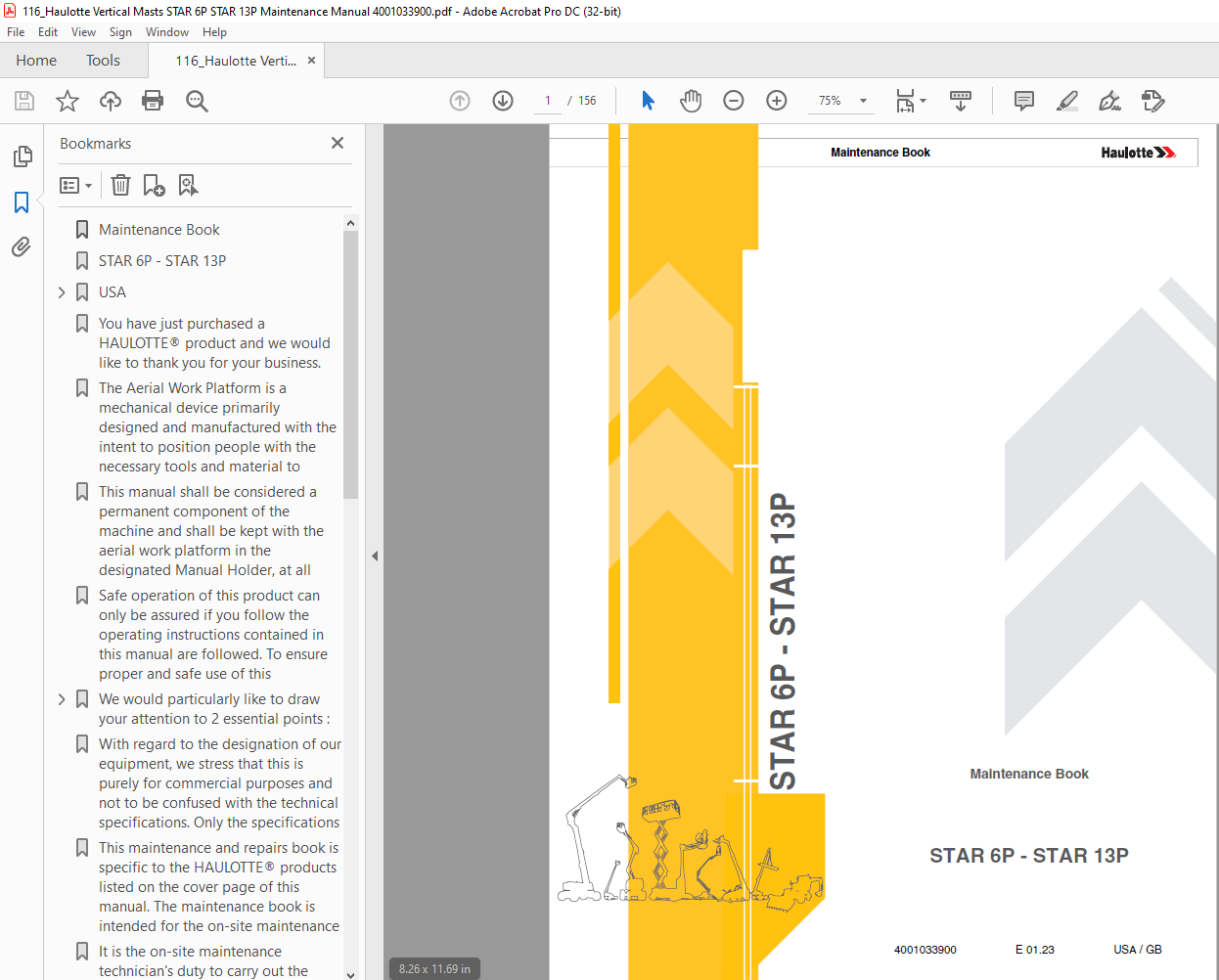Open 'With regard to the designation' bookmark
1219x980 pixels.
click(x=220, y=783)
